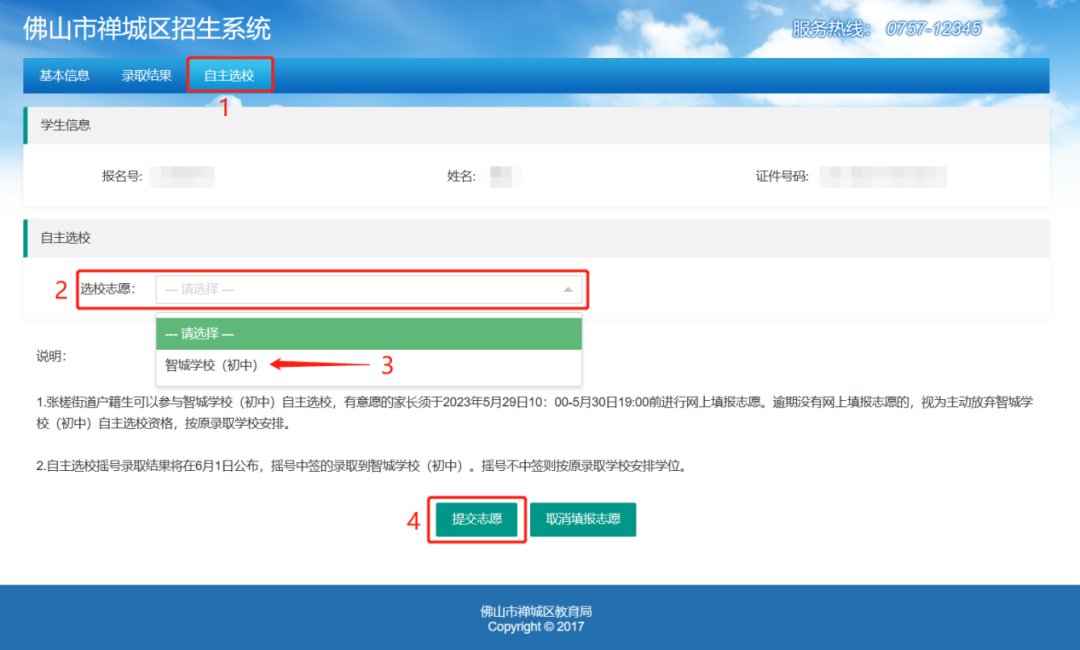Expand the 选校志愿 dropdown arrow
Image resolution: width=1080 pixels, height=650 pixels.
tap(568, 290)
